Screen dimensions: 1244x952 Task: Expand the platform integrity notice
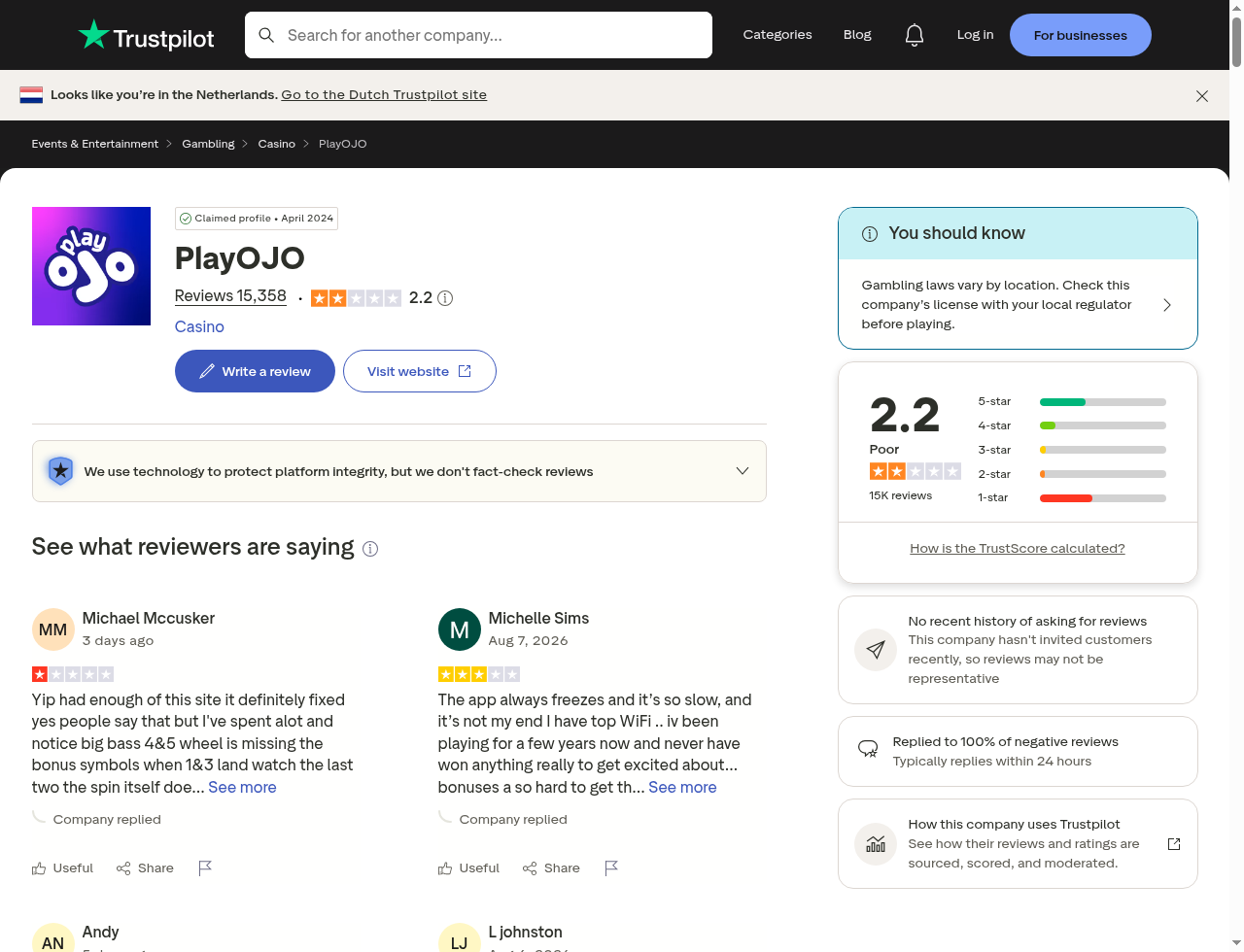[x=743, y=471]
